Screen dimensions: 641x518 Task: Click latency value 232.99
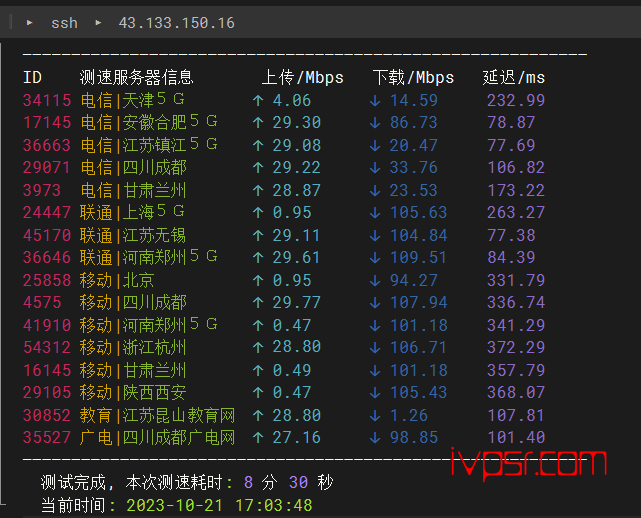516,100
